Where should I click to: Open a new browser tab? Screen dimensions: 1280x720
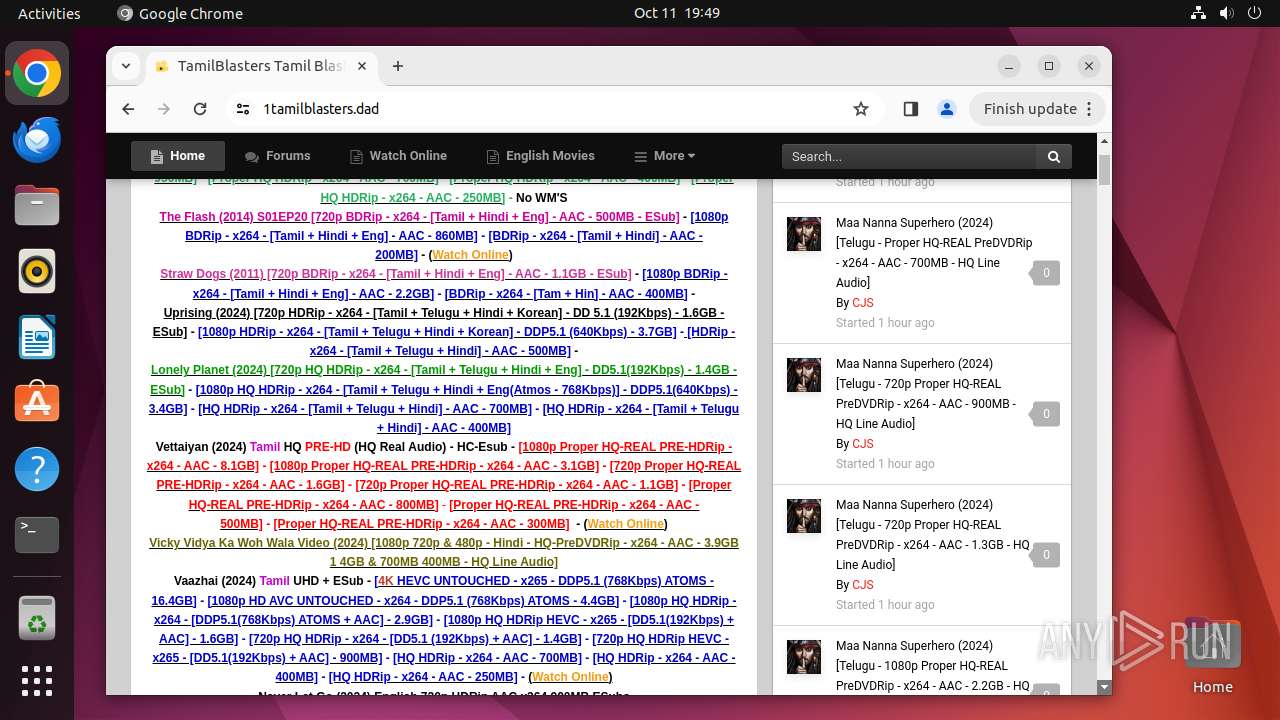(x=398, y=66)
